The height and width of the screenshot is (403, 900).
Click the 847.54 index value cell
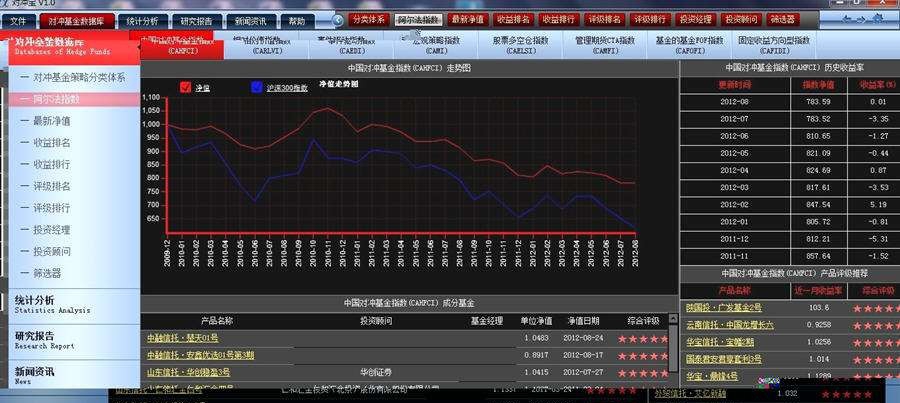tap(818, 204)
